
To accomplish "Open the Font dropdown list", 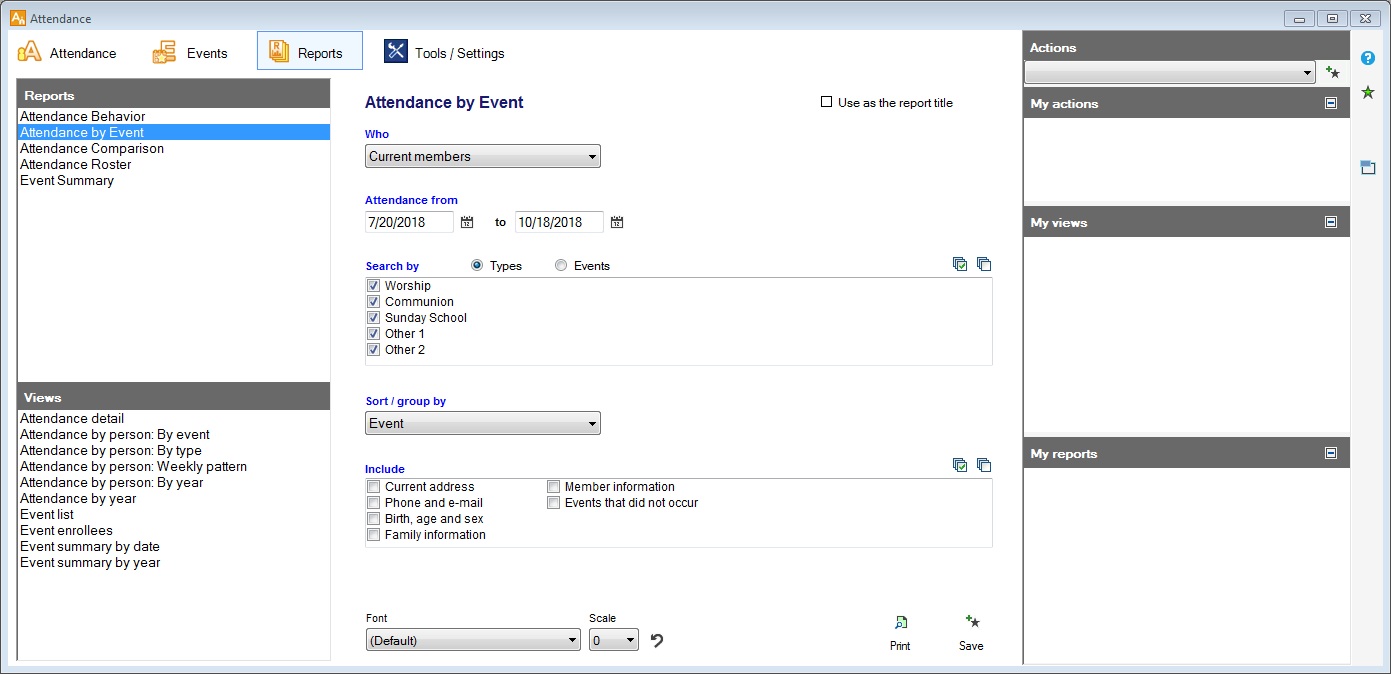I will [x=472, y=640].
